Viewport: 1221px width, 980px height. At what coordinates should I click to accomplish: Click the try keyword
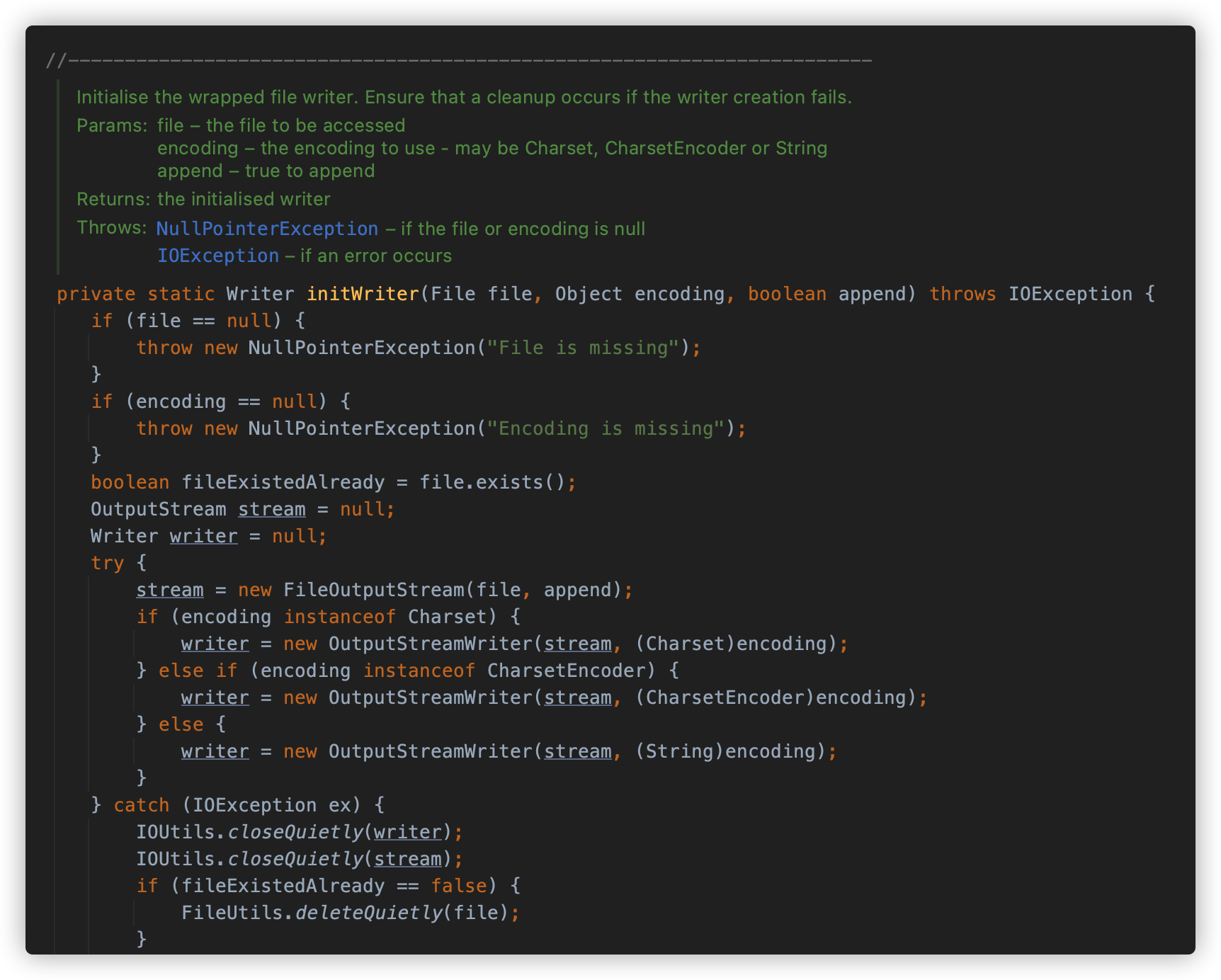(108, 563)
